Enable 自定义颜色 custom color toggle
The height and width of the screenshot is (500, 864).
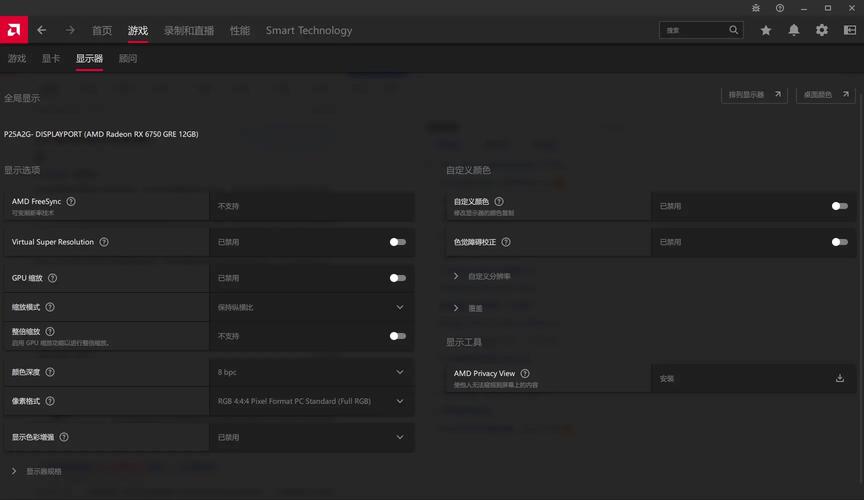click(x=839, y=206)
